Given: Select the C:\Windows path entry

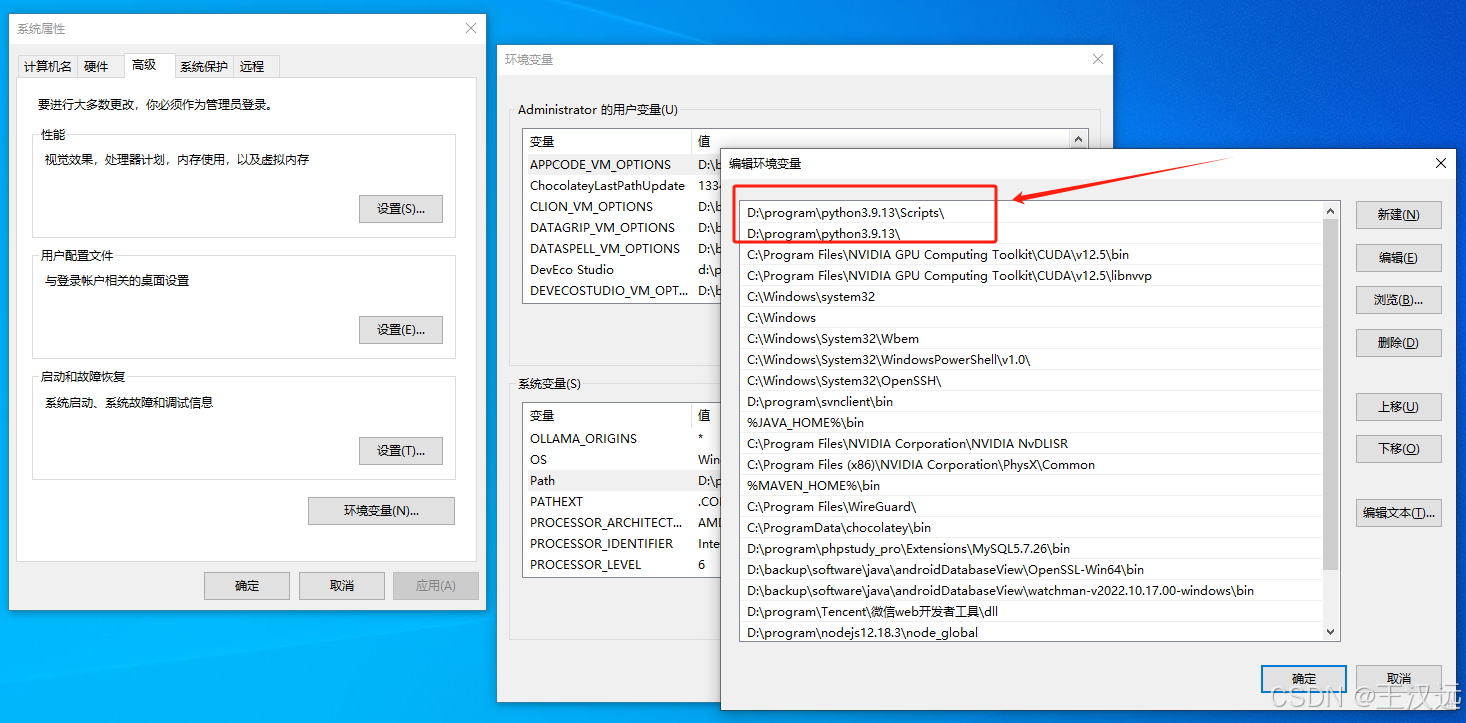Looking at the screenshot, I should click(1031, 318).
